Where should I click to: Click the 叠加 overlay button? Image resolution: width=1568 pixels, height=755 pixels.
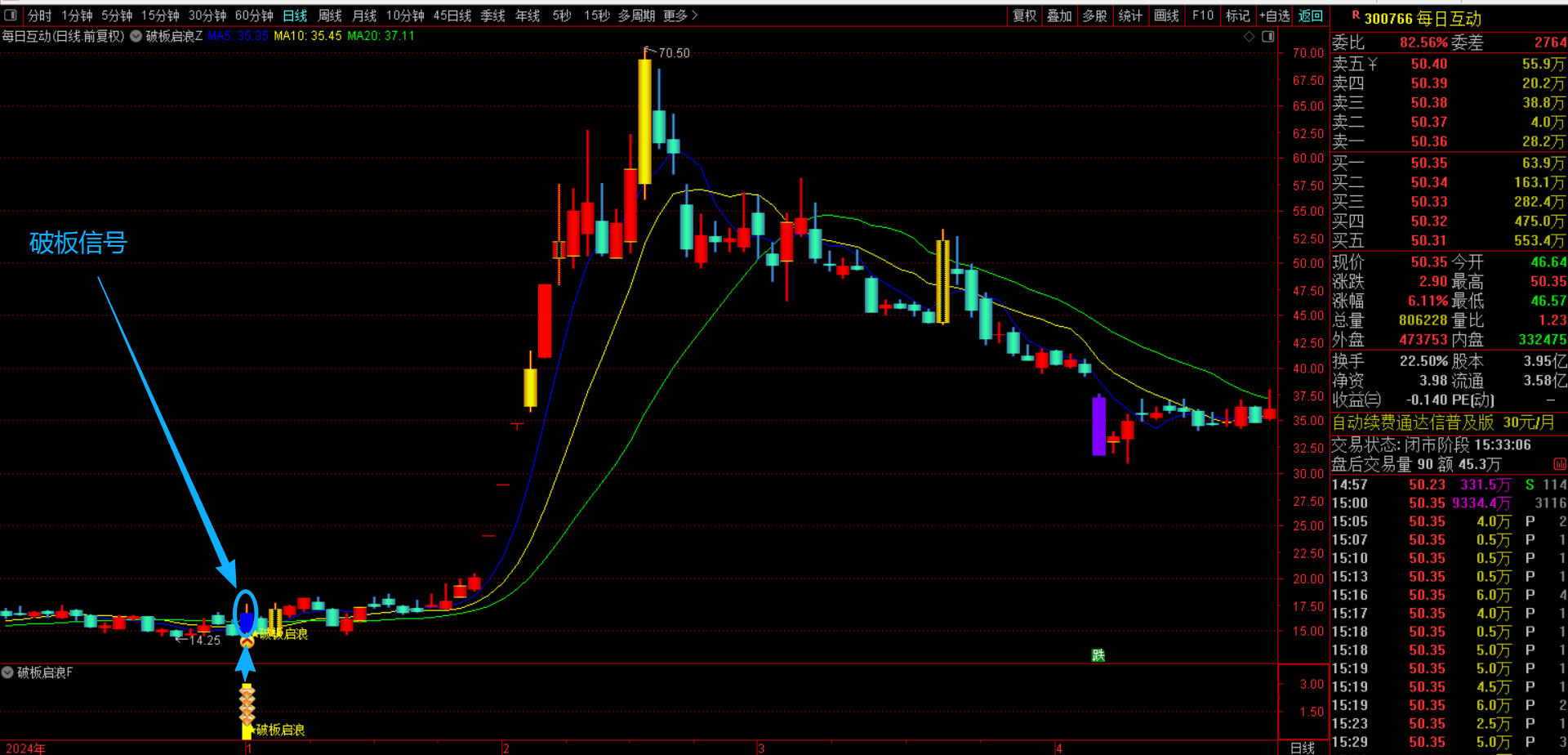1059,16
